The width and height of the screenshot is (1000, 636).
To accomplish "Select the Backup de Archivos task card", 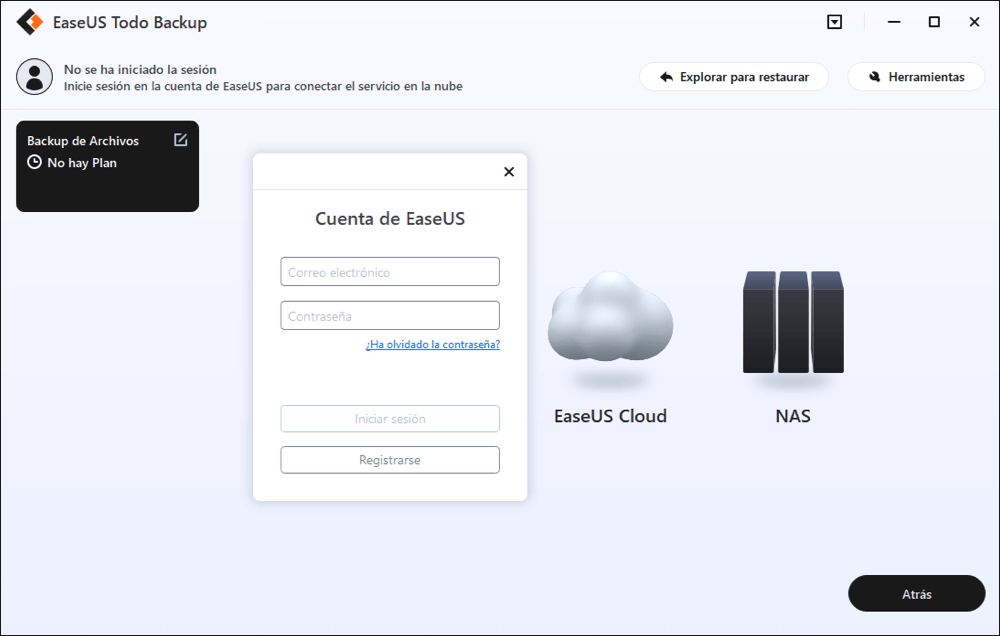I will [107, 166].
